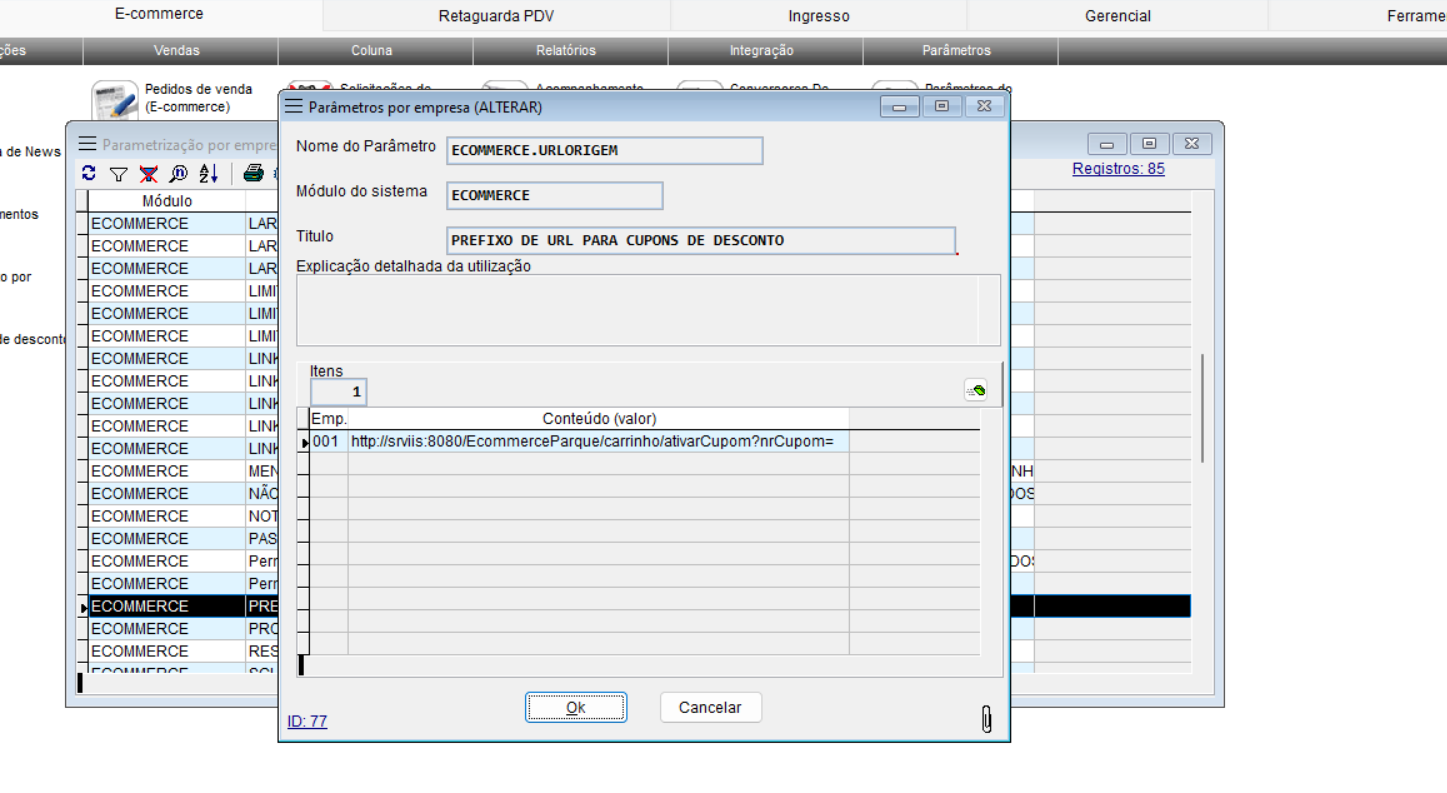Open the Ingresso tab

[819, 16]
